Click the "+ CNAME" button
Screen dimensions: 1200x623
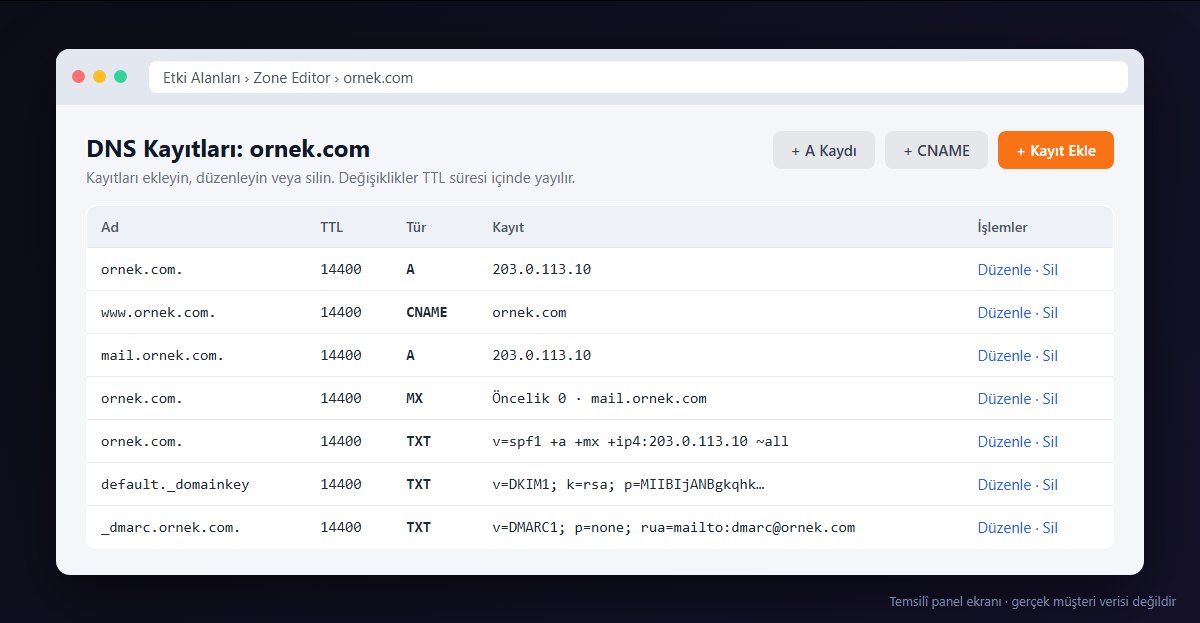(x=936, y=150)
